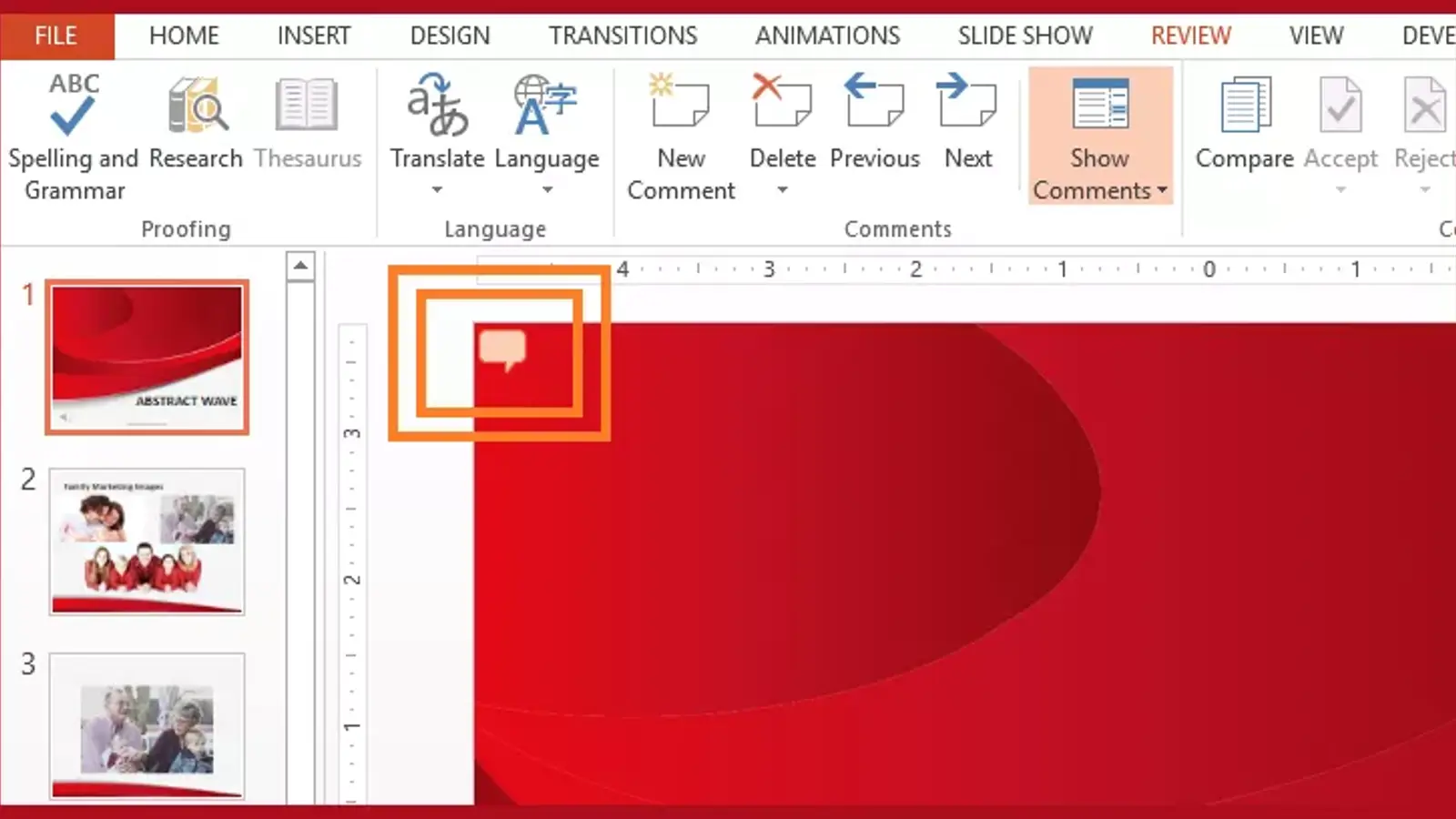
Task: Open the comment bubble on the slide
Action: click(502, 349)
